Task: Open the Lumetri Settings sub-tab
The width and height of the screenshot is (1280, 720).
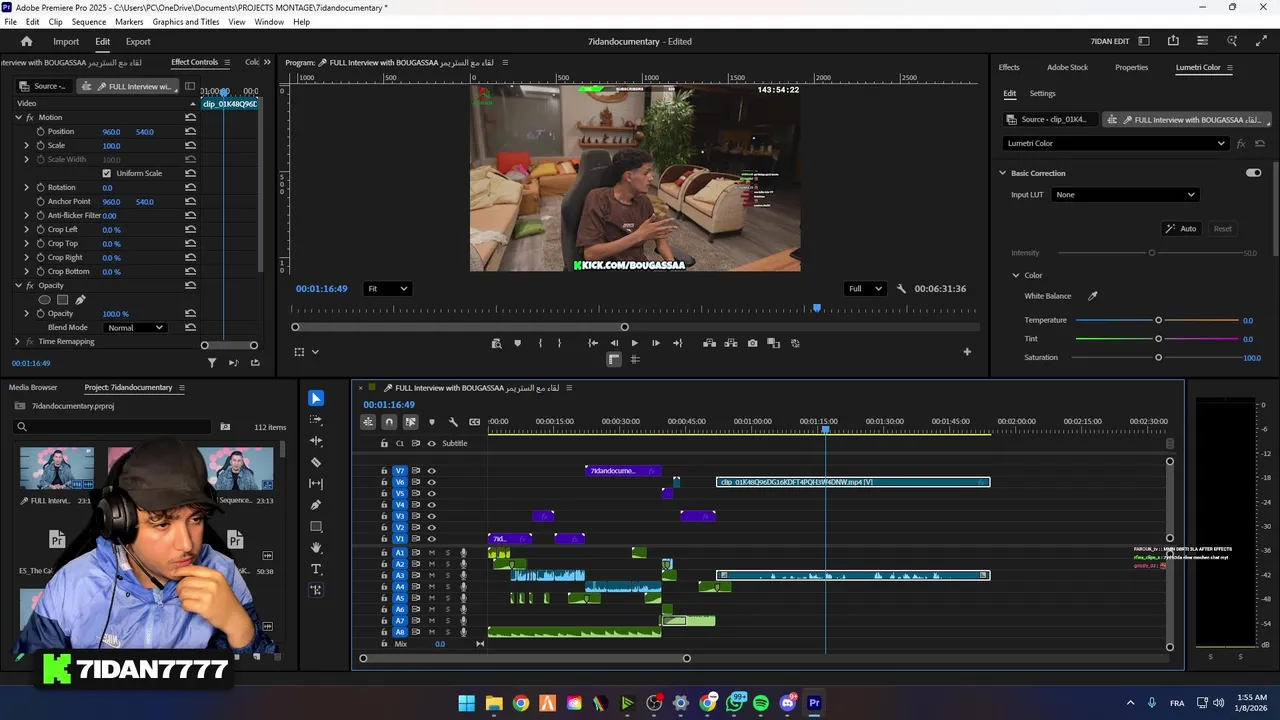Action: 1042,93
